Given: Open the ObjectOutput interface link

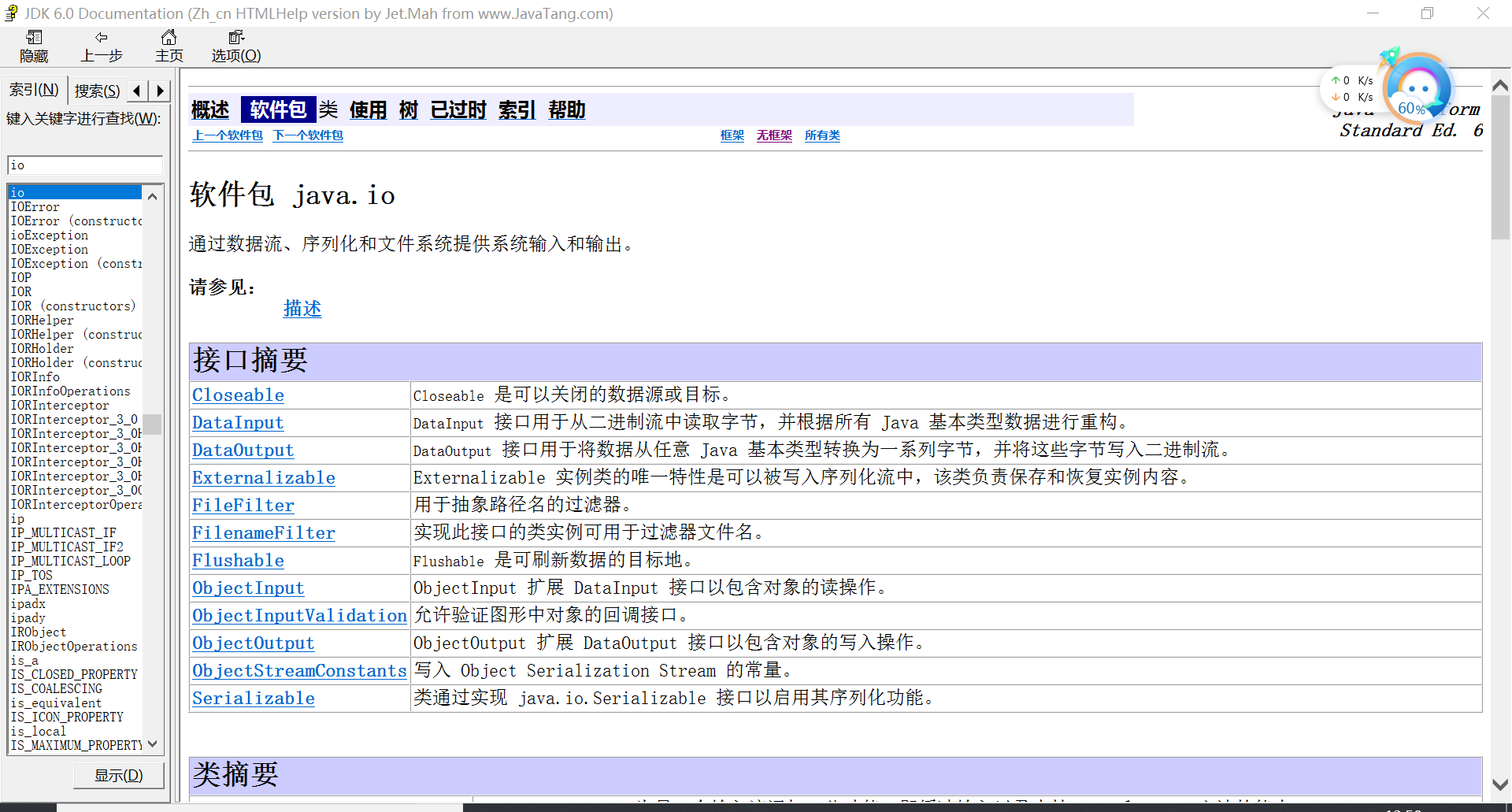Looking at the screenshot, I should (254, 643).
